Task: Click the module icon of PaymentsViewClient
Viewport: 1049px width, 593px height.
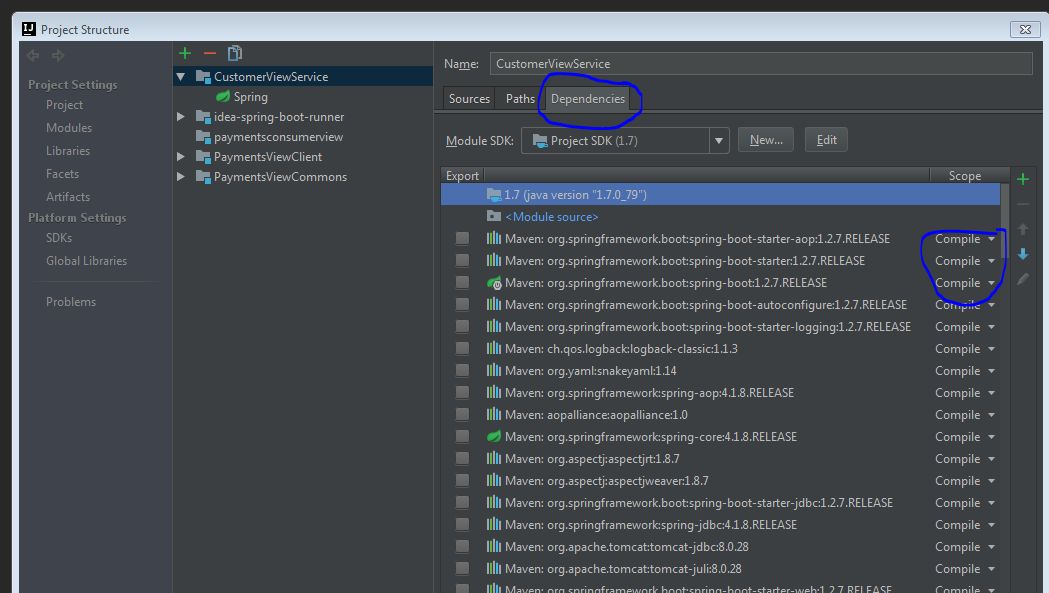Action: coord(203,157)
